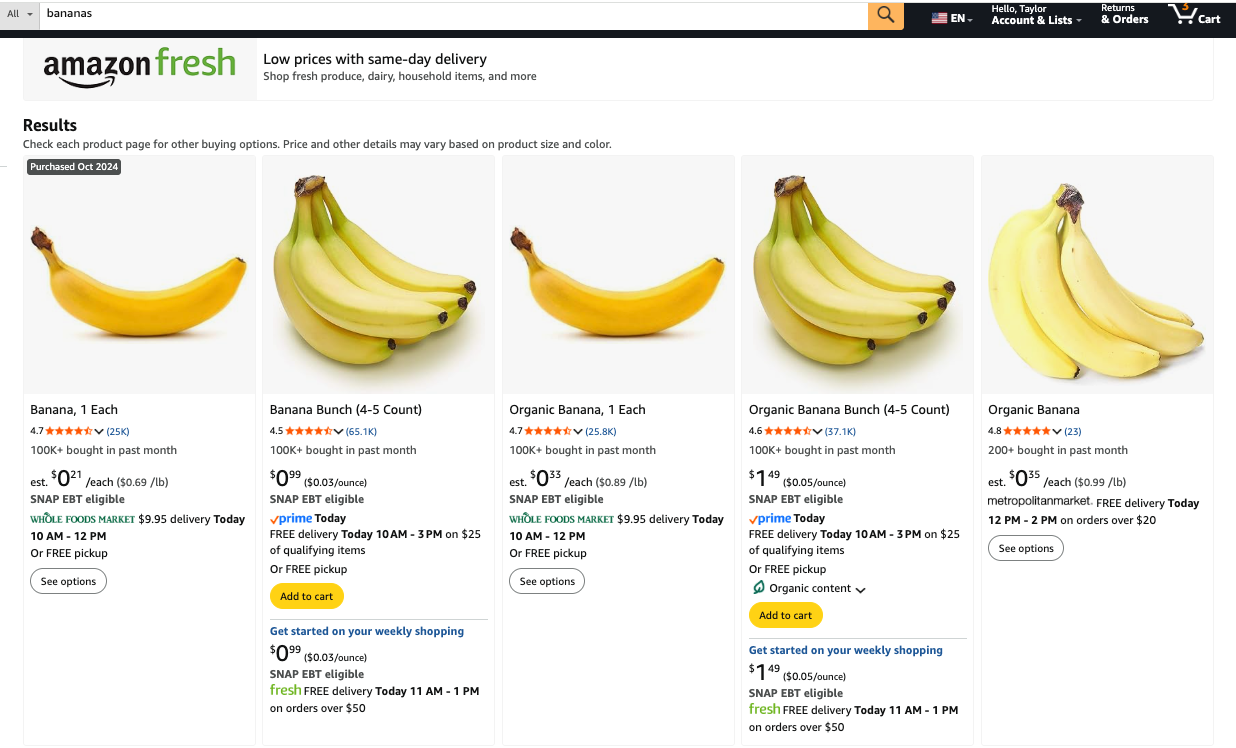Add Organic Banana Bunch to cart
The image size is (1236, 748).
coord(785,615)
